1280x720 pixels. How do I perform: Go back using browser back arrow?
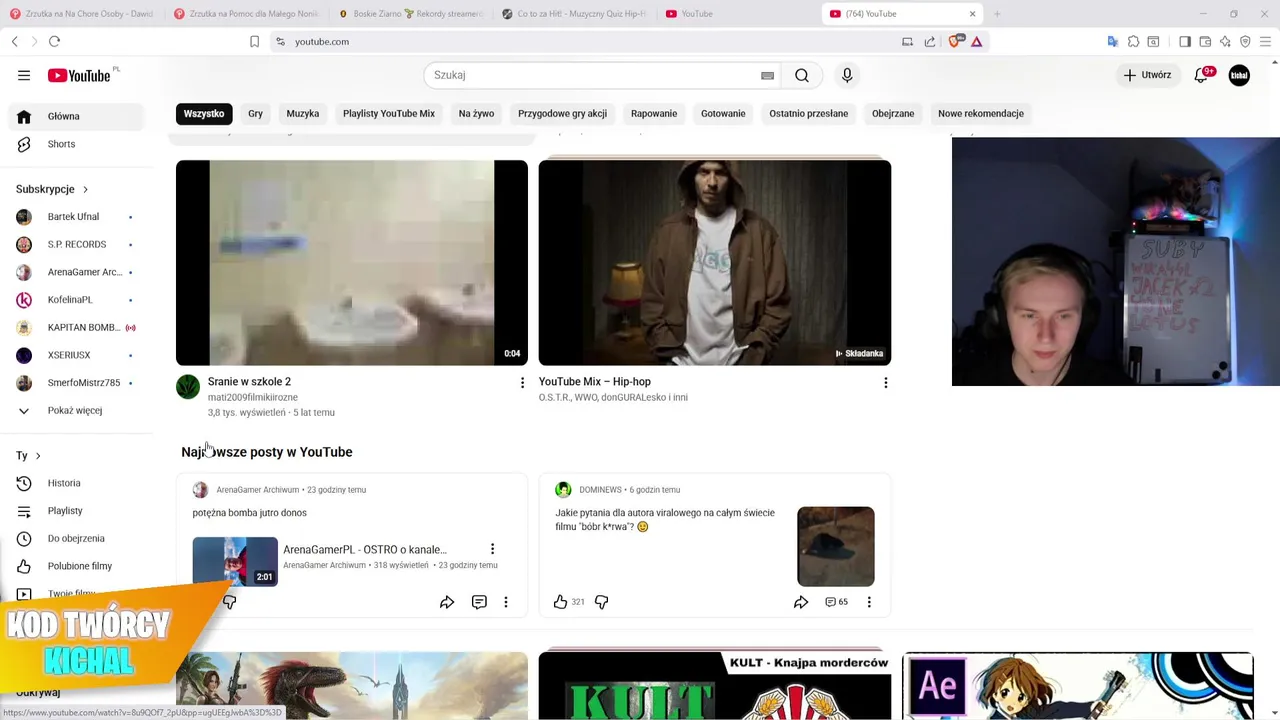[x=14, y=41]
